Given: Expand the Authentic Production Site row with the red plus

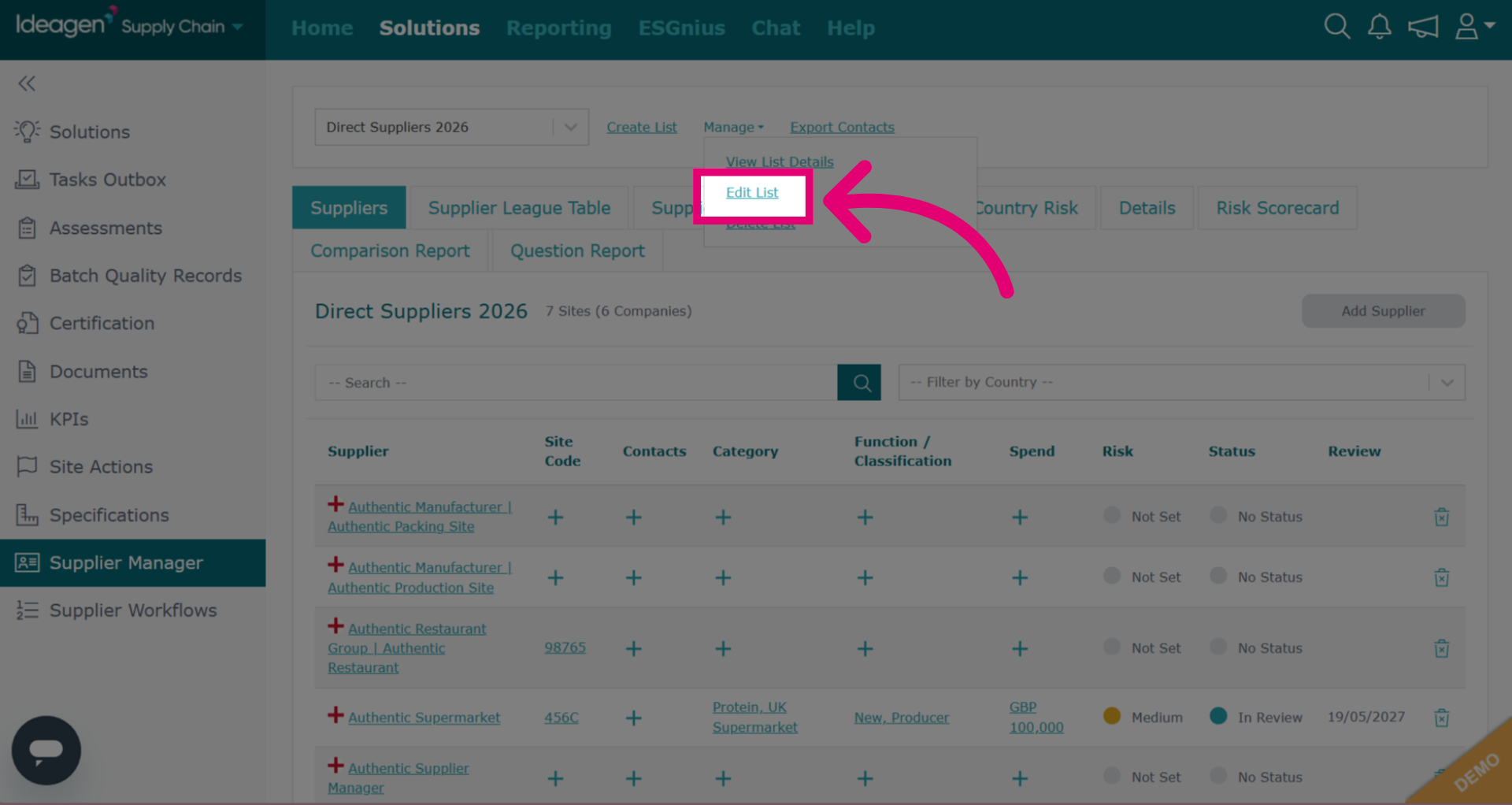Looking at the screenshot, I should [x=335, y=565].
